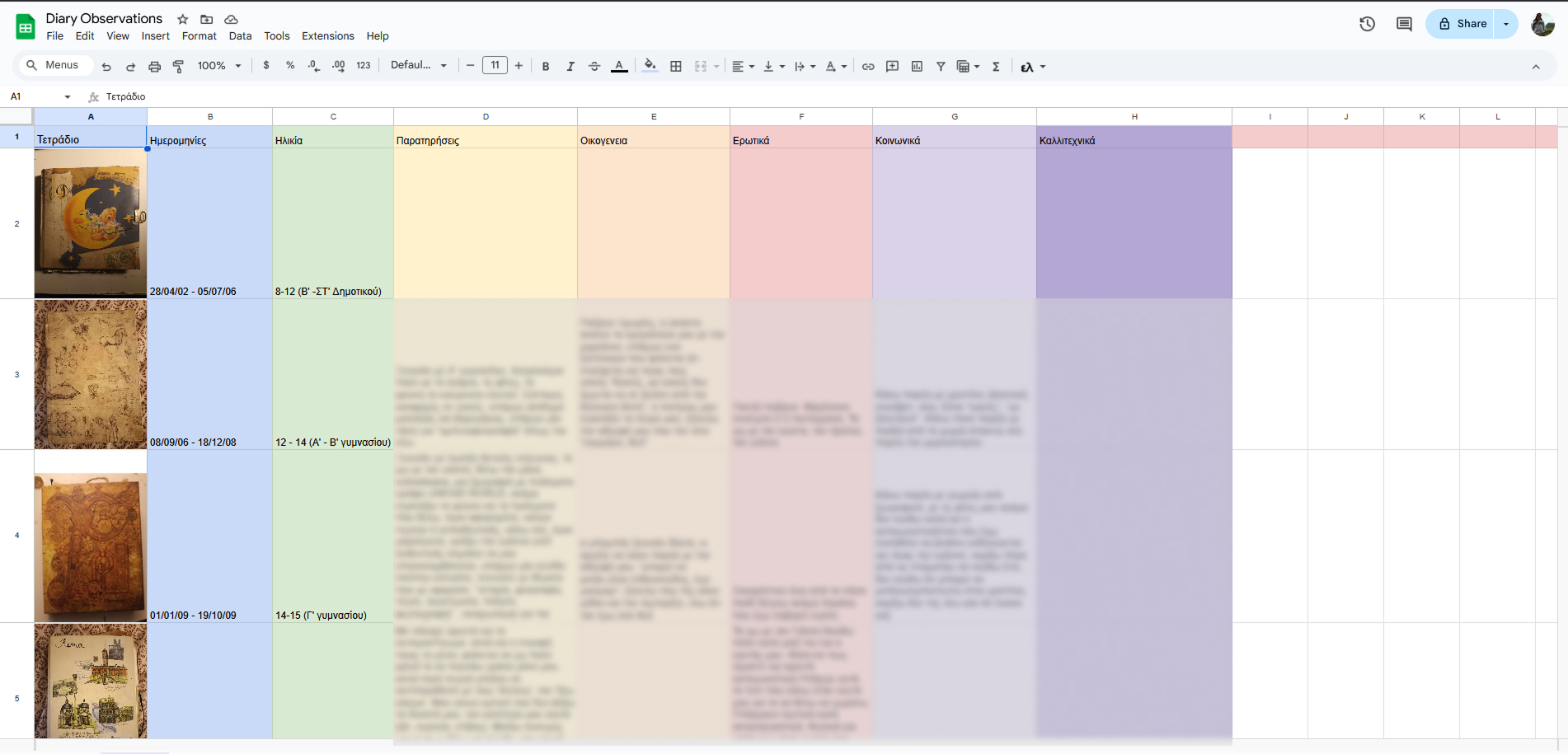Insert a chart icon
This screenshot has height=754, width=1568.
click(917, 67)
